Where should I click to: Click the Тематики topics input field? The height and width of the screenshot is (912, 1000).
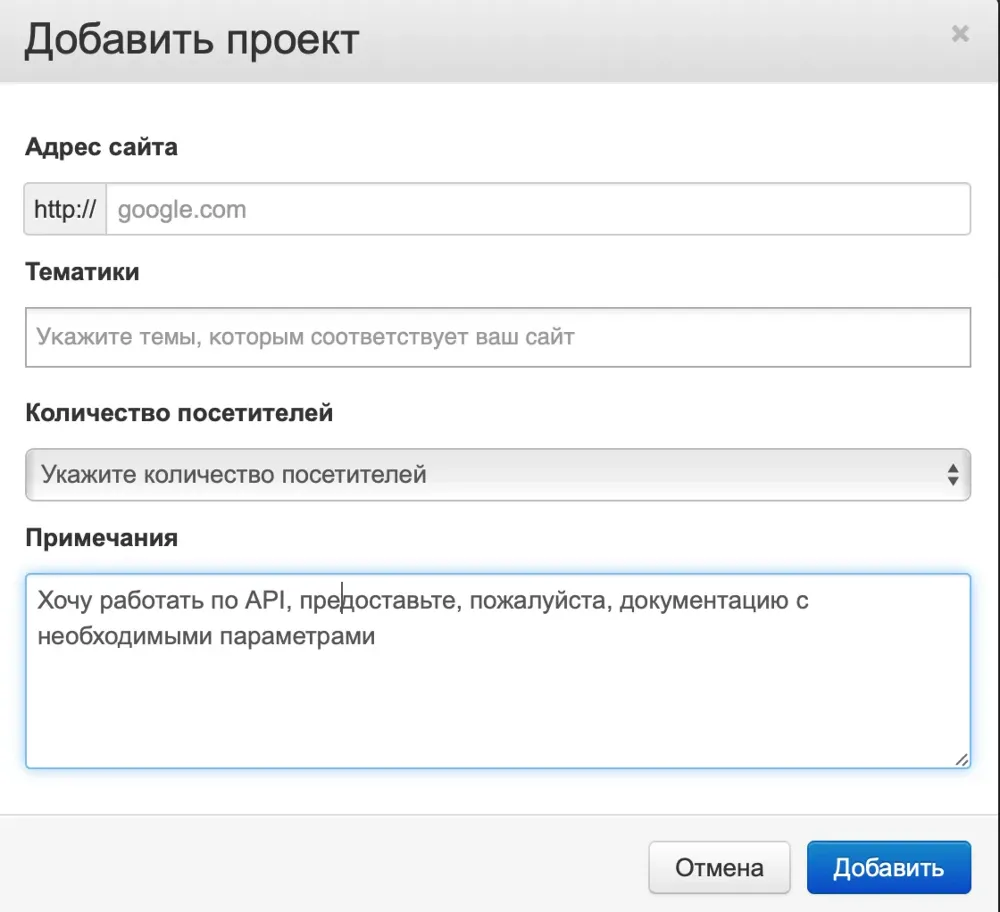tap(498, 337)
